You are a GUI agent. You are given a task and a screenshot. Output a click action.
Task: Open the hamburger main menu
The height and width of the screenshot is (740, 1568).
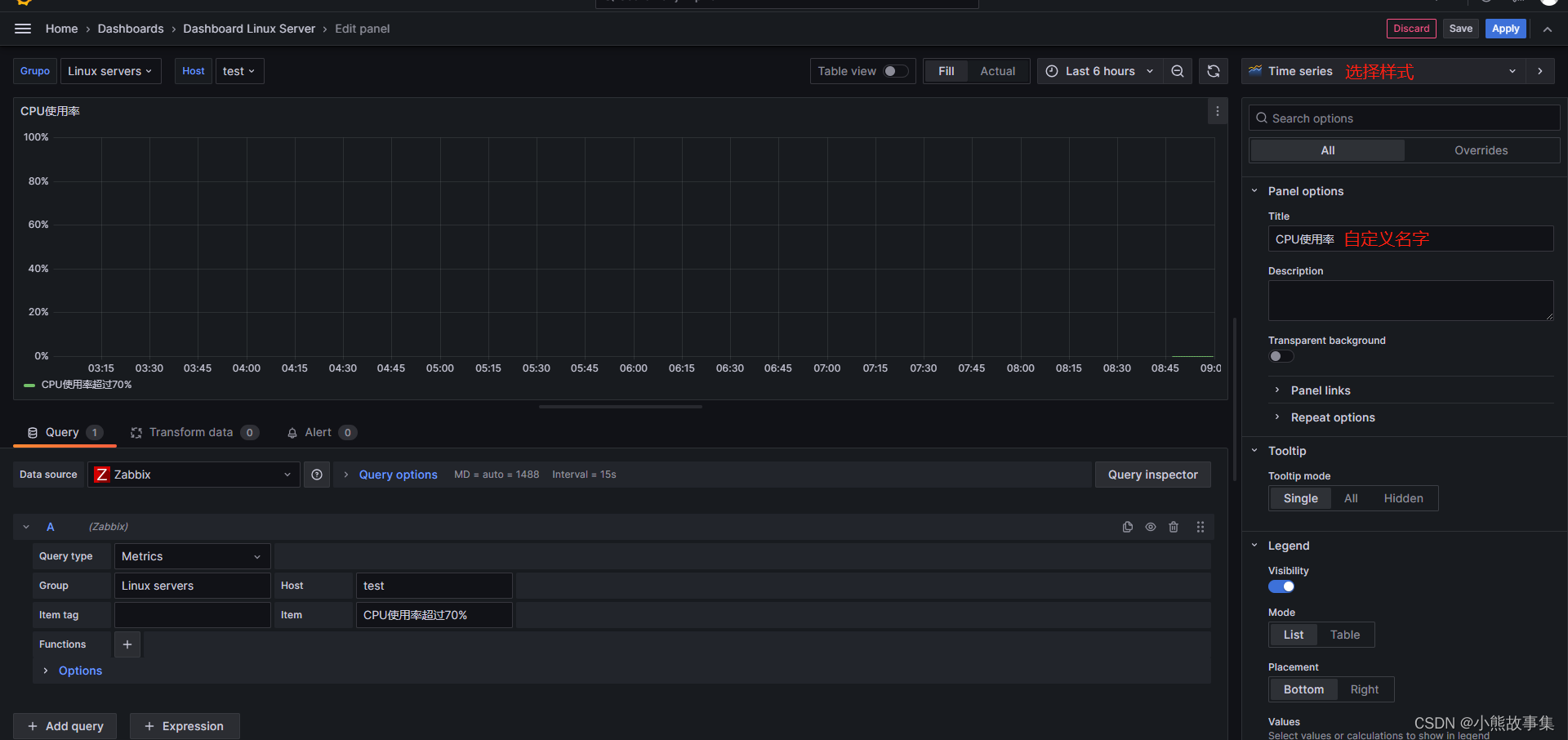23,29
